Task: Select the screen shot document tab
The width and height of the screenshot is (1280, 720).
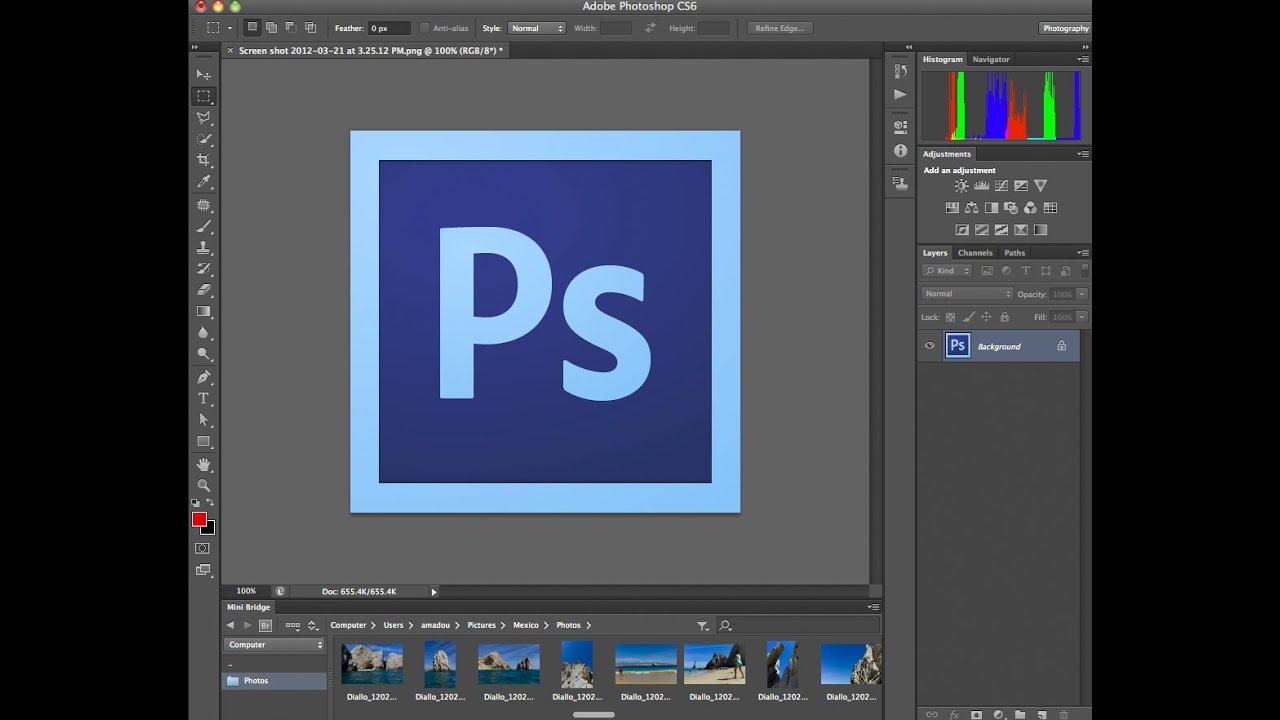Action: pos(370,50)
